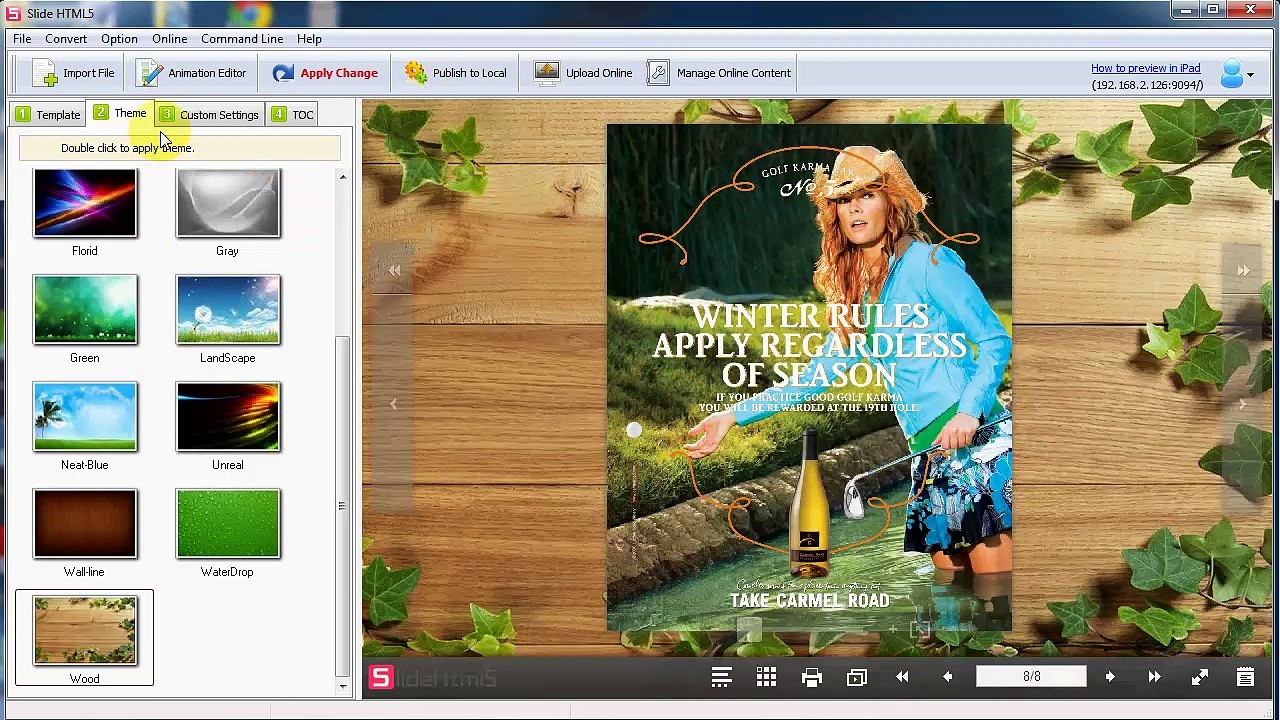Click Upload Online in the toolbar

pyautogui.click(x=583, y=73)
